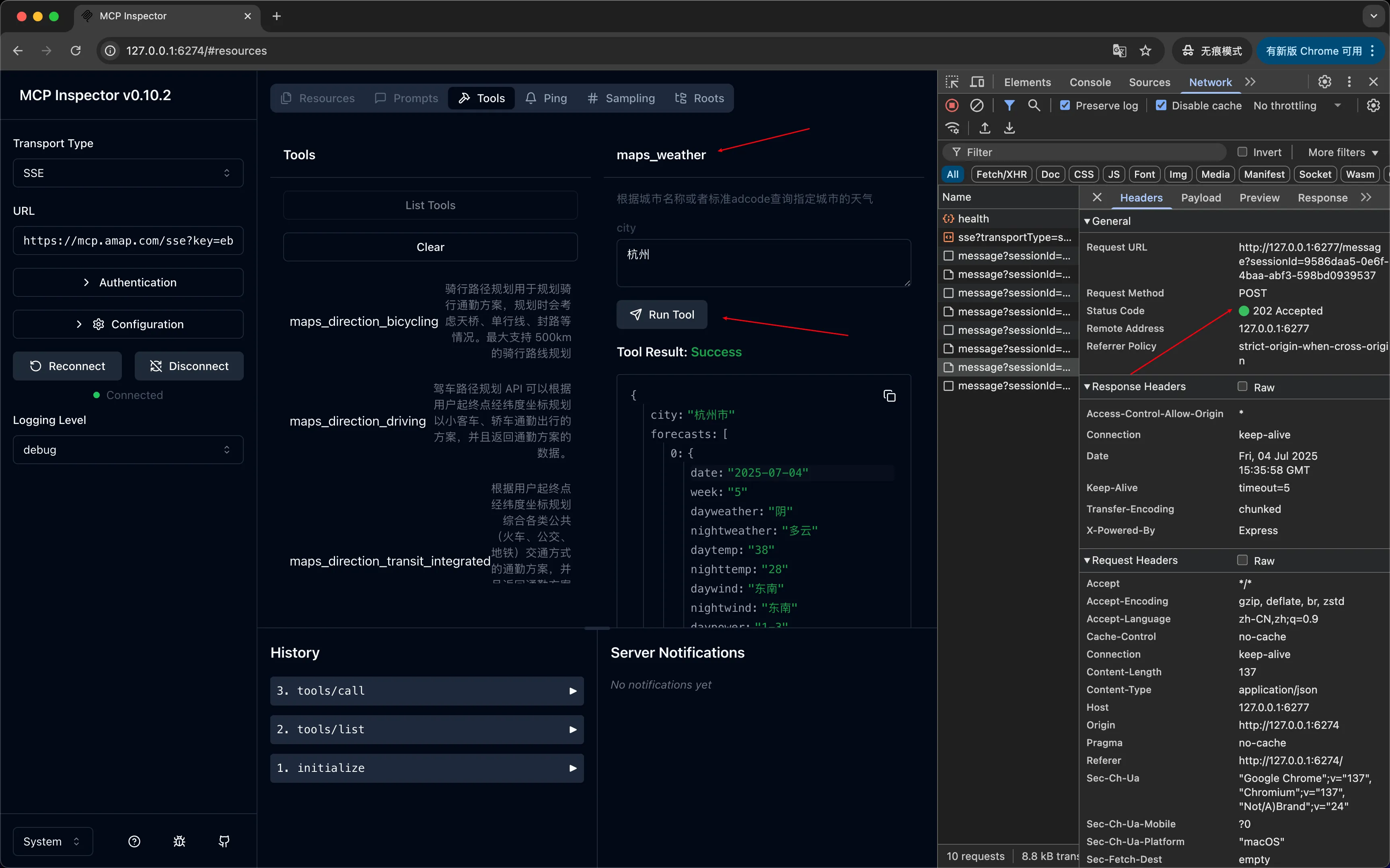This screenshot has height=868, width=1390.
Task: Click translate page icon in address bar
Action: click(1119, 51)
